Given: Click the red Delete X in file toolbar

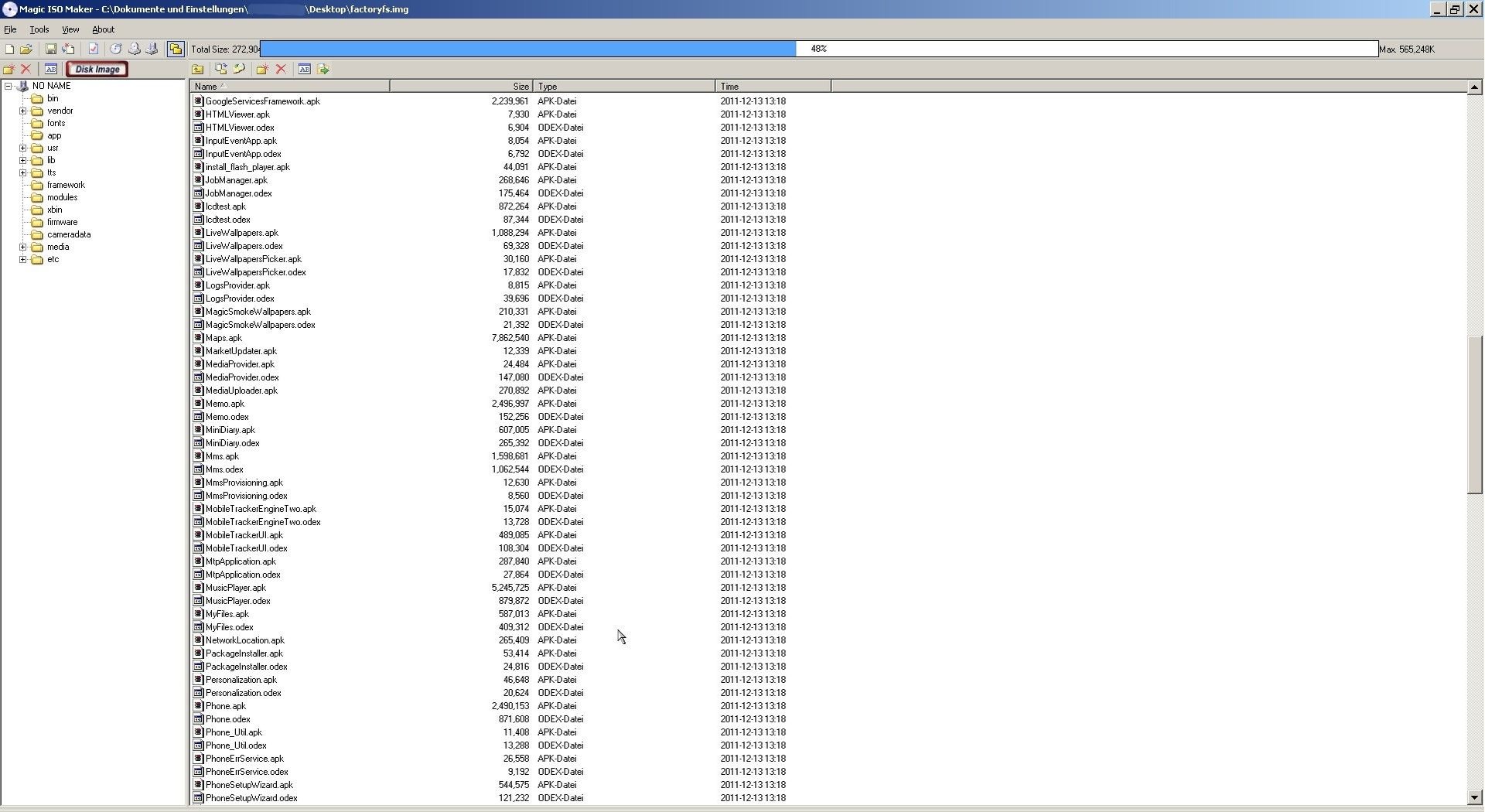Looking at the screenshot, I should point(281,69).
